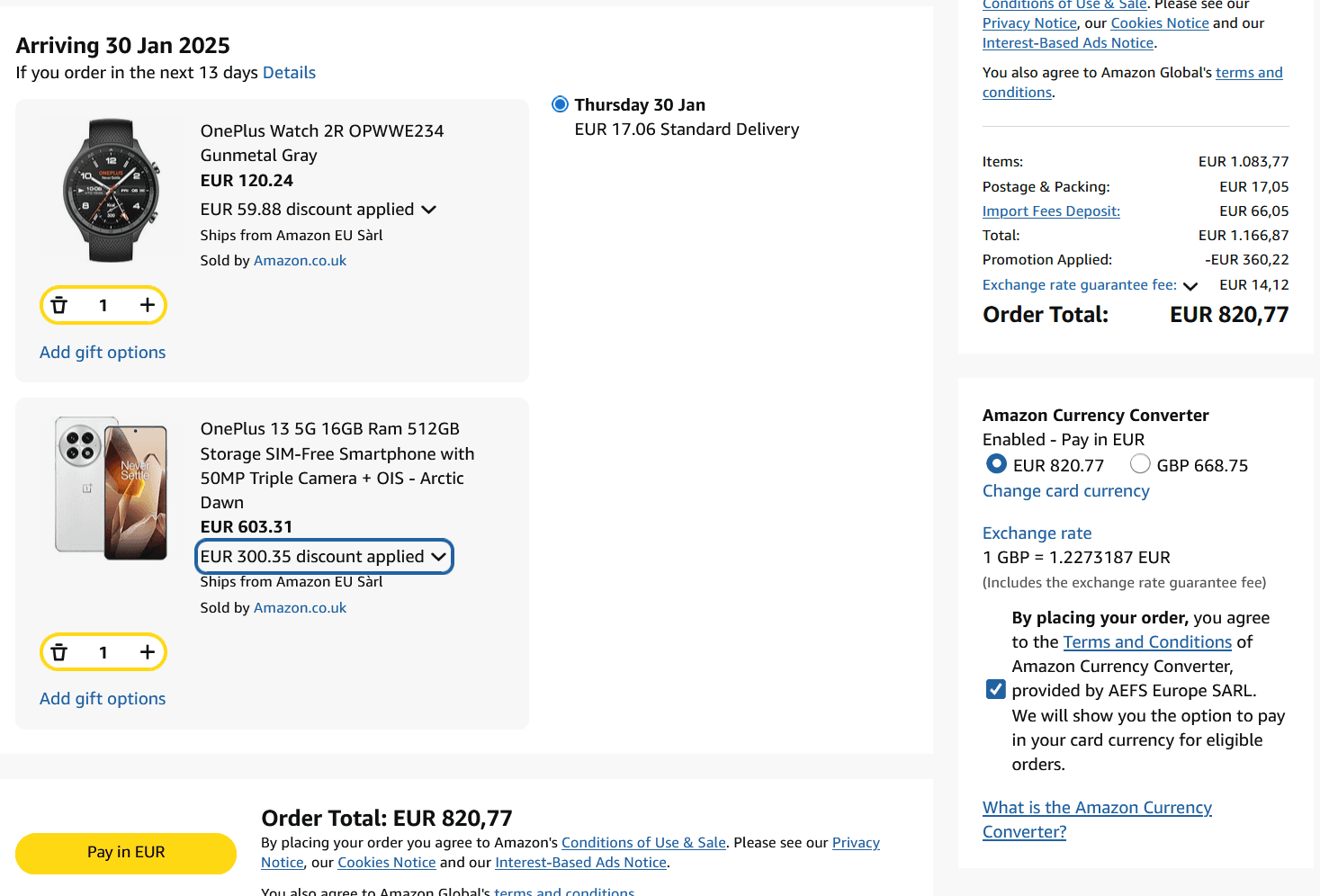Viewport: 1320px width, 896px height.
Task: Choose GBP 668.75 payment currency
Action: pos(1140,464)
